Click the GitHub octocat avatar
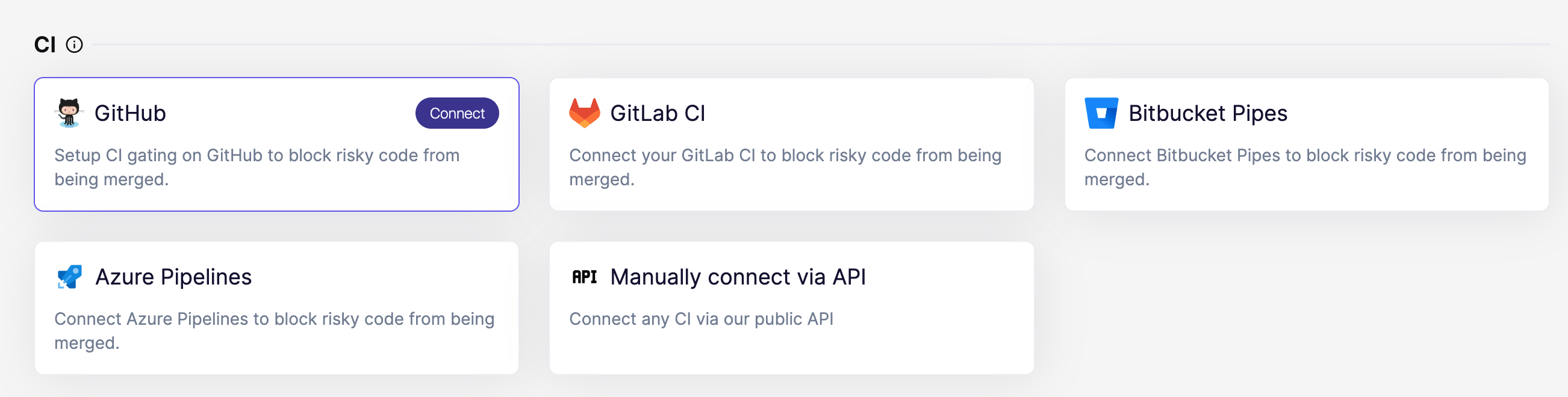Viewport: 1568px width, 397px height. (x=69, y=112)
